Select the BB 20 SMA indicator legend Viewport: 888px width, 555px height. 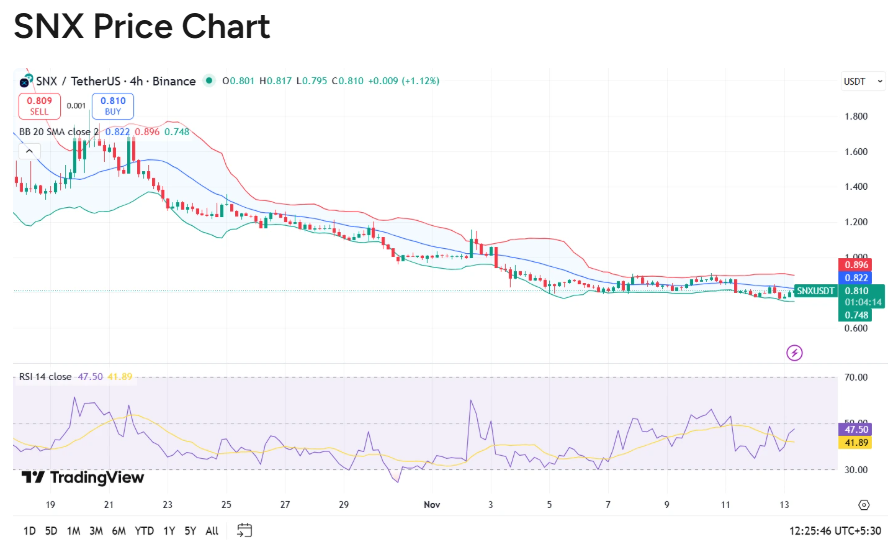[58, 131]
